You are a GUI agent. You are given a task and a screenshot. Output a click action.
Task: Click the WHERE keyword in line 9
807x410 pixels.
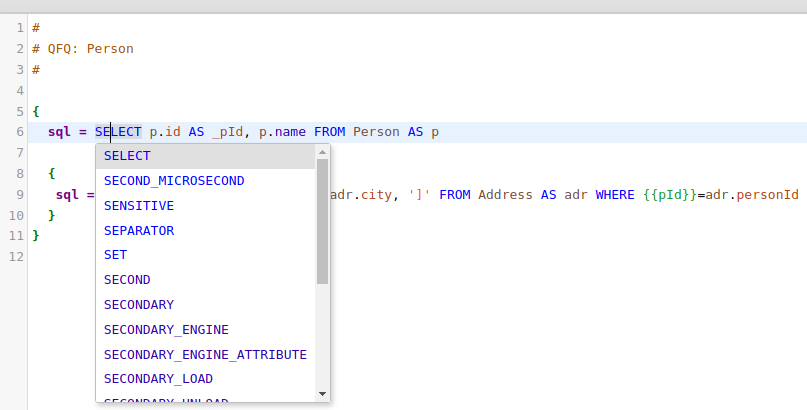(615, 195)
